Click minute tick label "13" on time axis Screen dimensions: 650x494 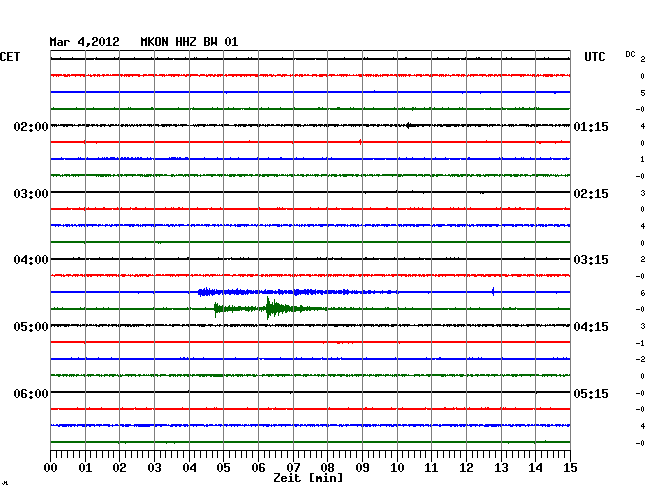click(x=501, y=468)
